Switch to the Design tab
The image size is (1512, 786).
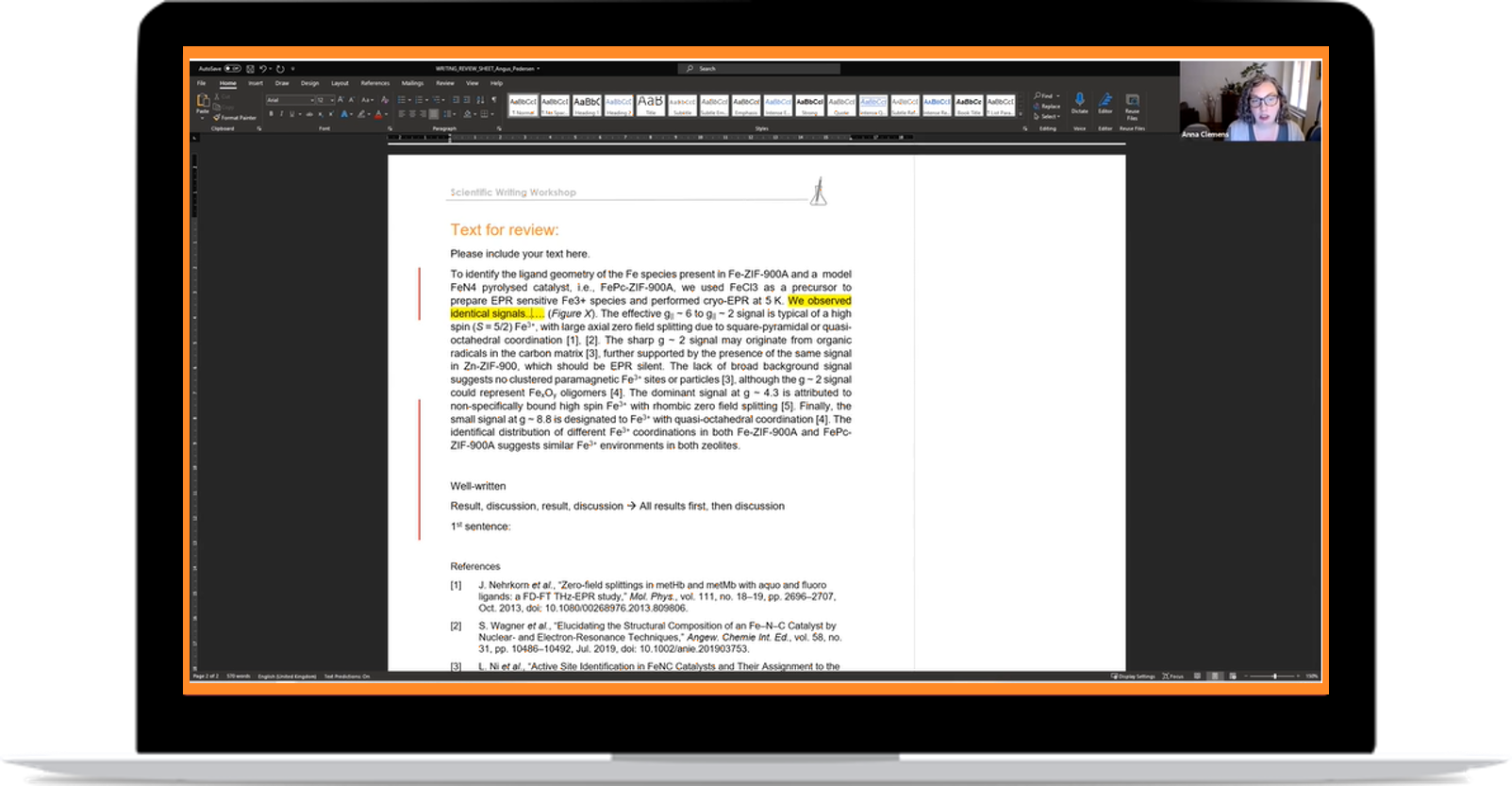309,83
